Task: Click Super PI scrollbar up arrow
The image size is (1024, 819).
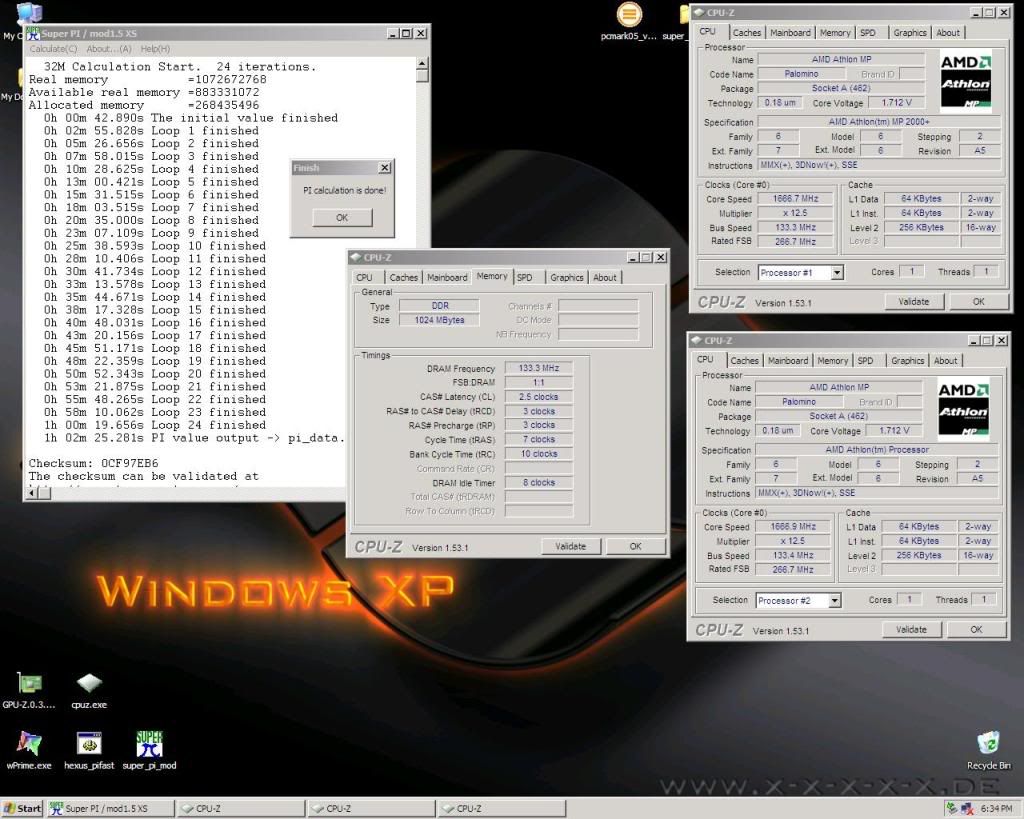Action: tap(422, 63)
